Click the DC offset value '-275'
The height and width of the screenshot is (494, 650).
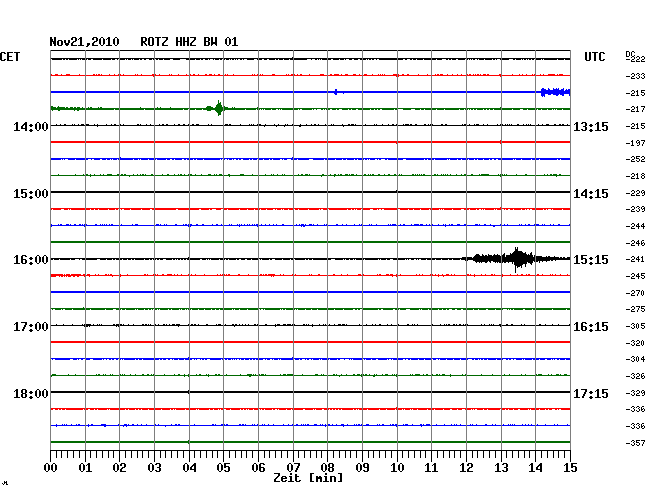click(635, 309)
